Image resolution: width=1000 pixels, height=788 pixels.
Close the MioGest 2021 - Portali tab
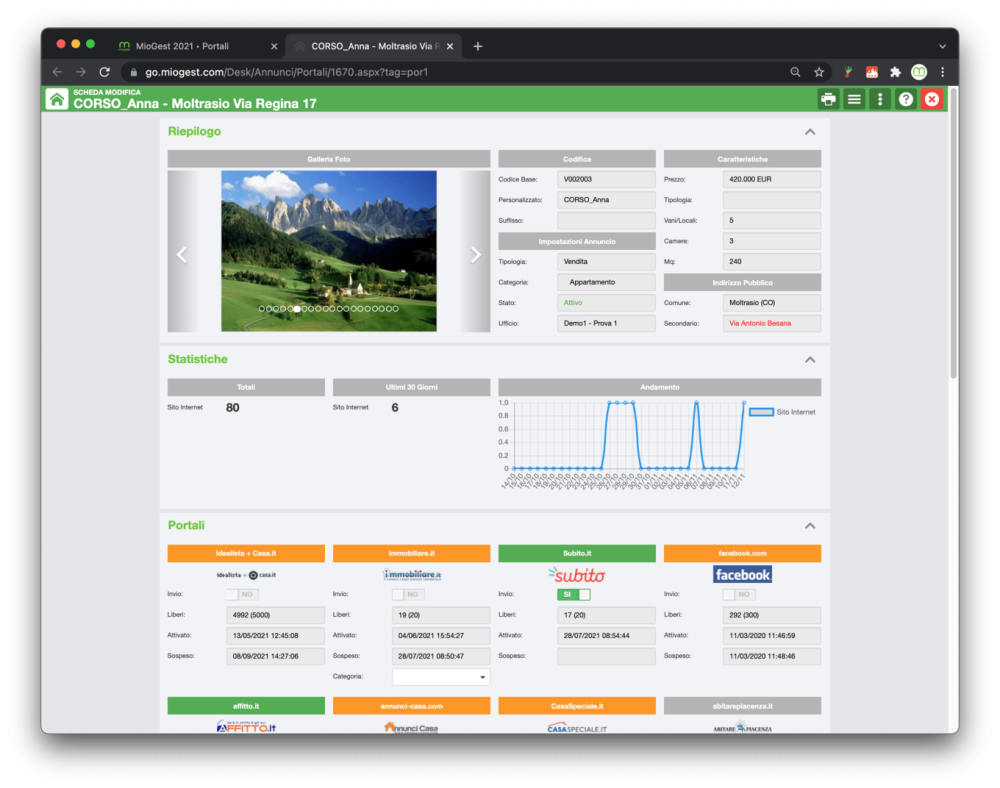tap(274, 46)
